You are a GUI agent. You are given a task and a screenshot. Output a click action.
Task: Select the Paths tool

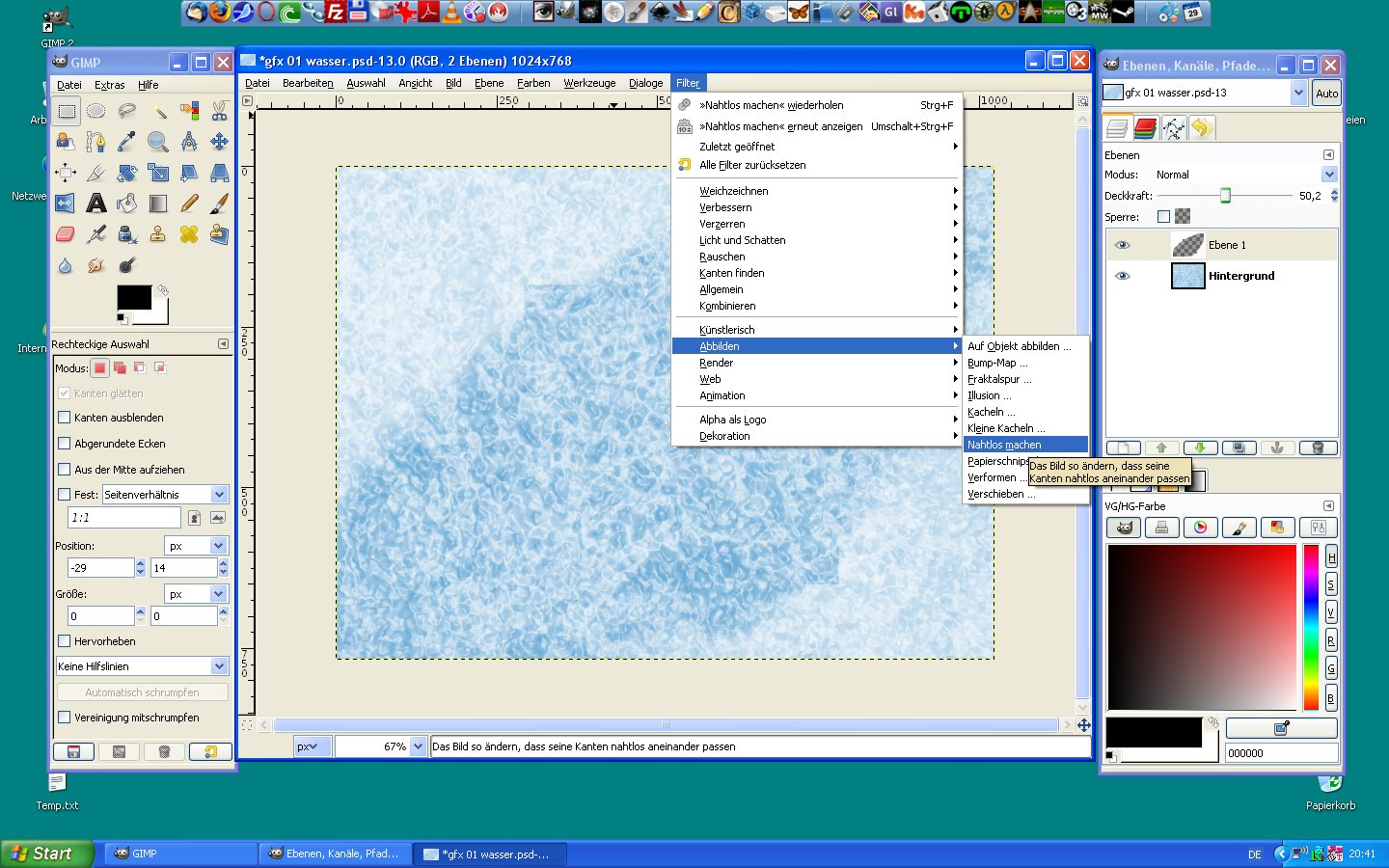click(x=95, y=142)
